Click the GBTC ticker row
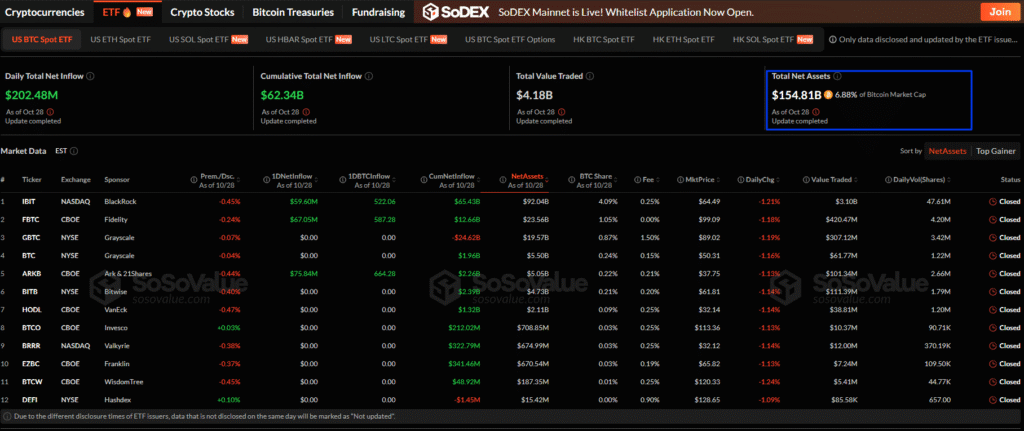The height and width of the screenshot is (431, 1024). [x=512, y=238]
